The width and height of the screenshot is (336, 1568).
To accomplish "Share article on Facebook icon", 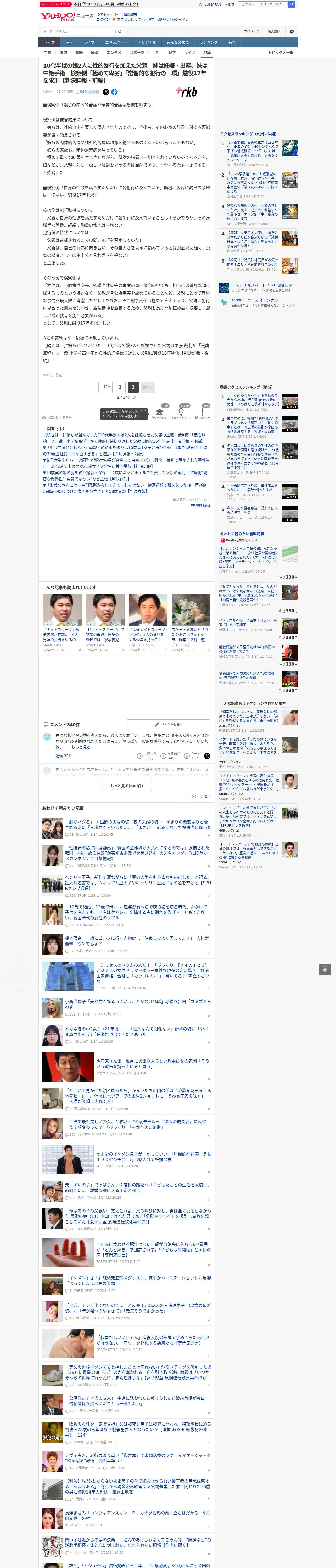I will point(114,92).
